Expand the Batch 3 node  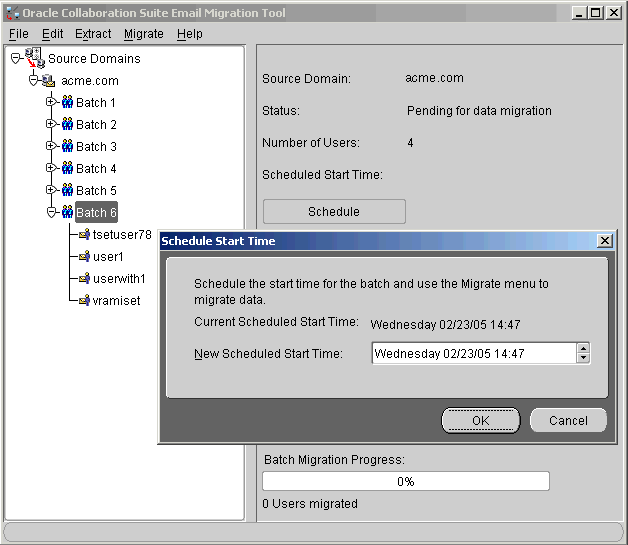(x=50, y=146)
